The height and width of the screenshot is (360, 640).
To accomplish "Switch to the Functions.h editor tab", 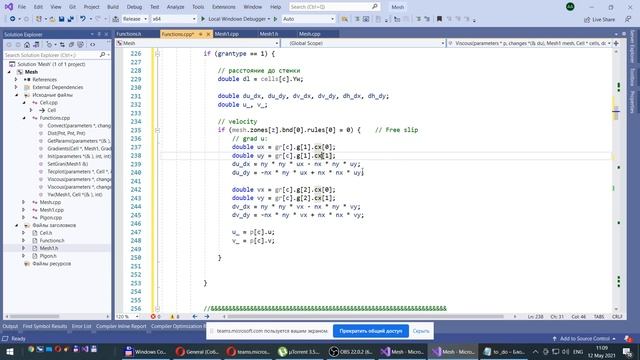I will tap(129, 34).
